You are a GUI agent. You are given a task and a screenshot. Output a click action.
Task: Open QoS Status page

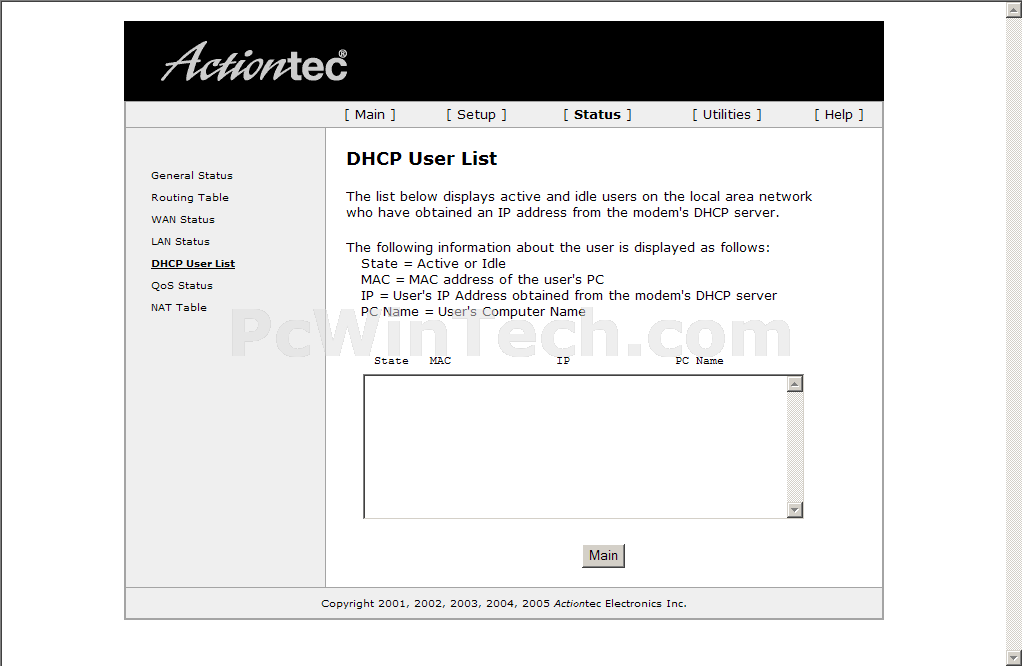pos(181,285)
